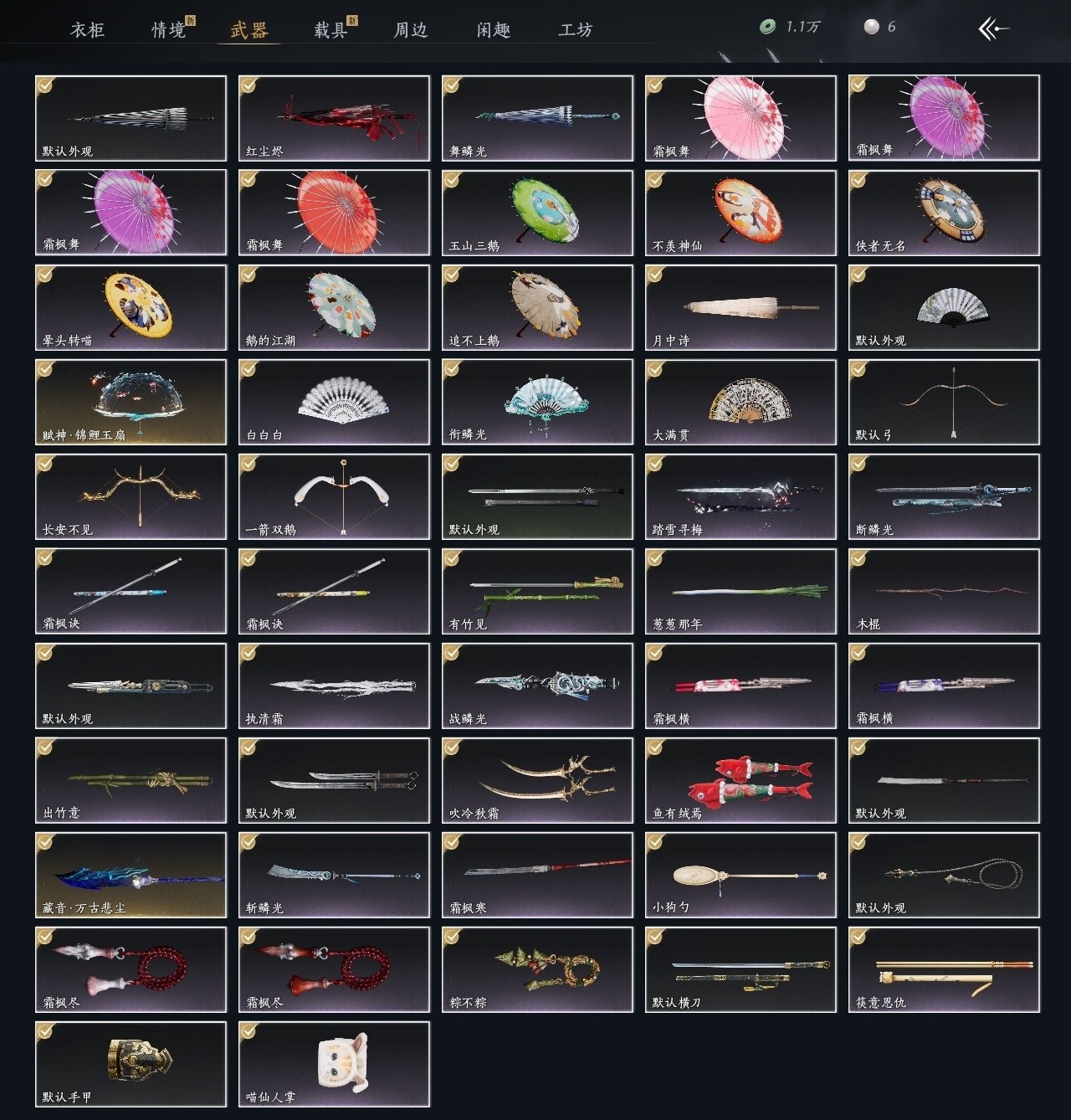Viewport: 1071px width, 1120px height.
Task: Select the 一箭双鹅 goose bow
Action: click(334, 496)
